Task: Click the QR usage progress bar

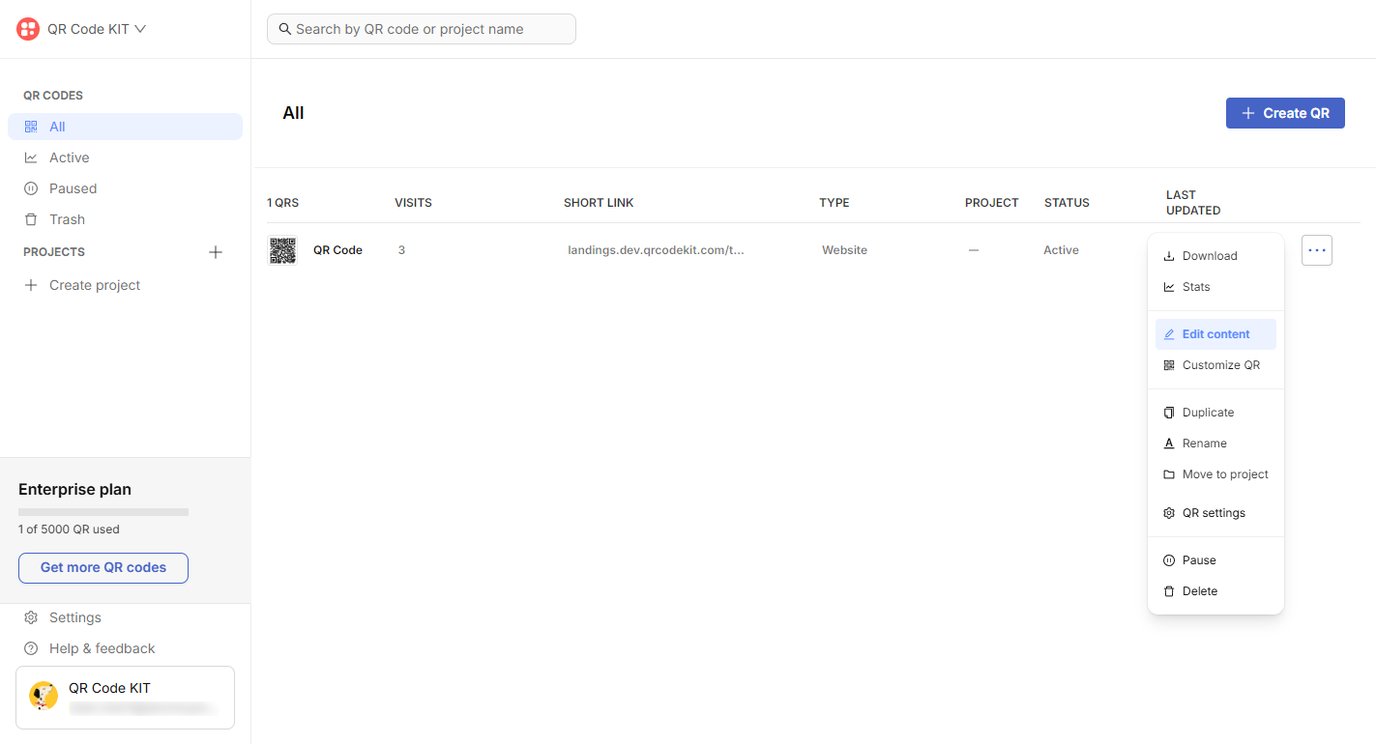Action: (x=103, y=511)
